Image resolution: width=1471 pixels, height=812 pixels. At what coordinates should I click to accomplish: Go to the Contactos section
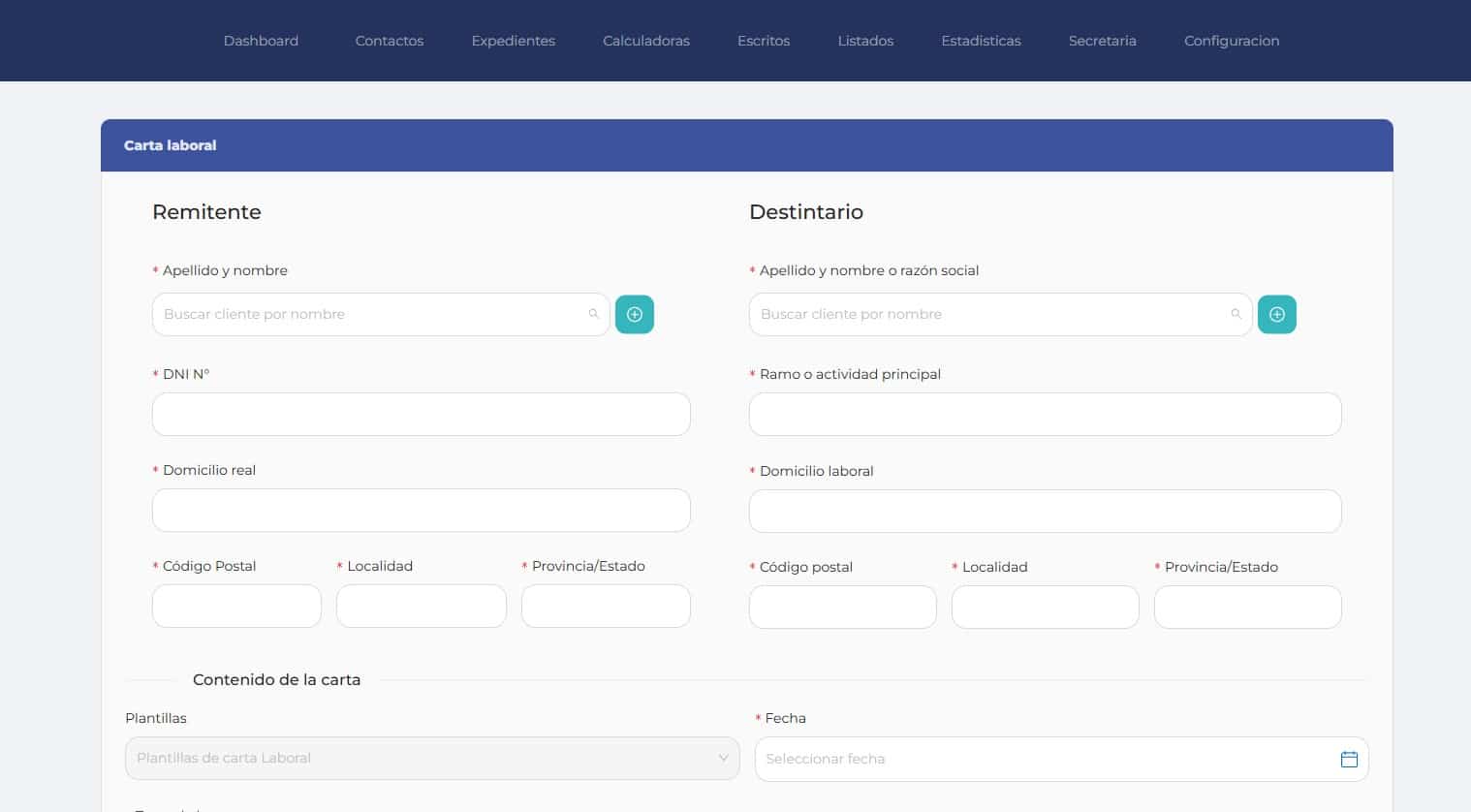tap(390, 41)
